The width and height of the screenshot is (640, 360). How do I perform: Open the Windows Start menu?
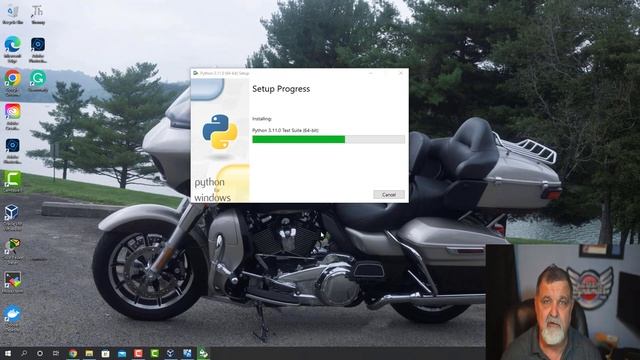pos(7,353)
